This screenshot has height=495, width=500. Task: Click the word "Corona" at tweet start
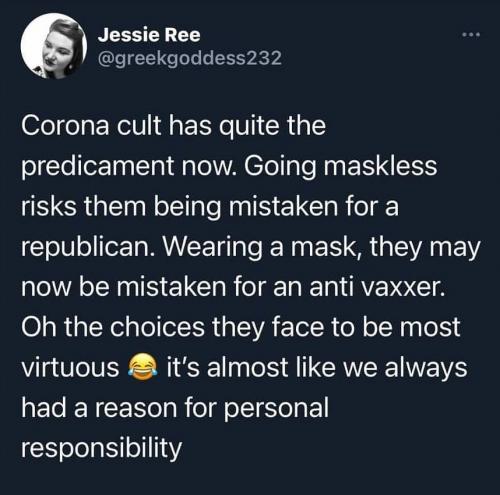point(65,126)
